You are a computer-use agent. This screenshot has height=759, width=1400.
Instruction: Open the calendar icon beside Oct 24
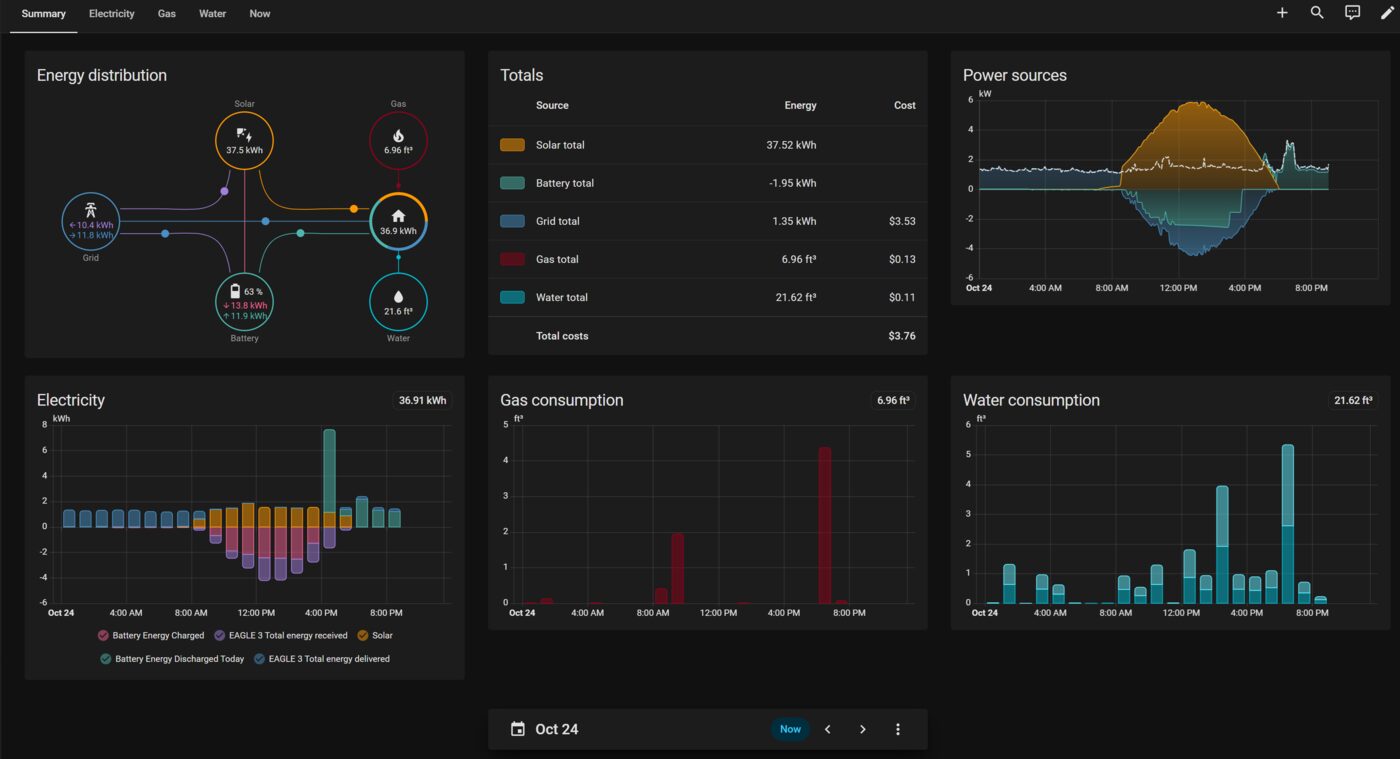[517, 729]
